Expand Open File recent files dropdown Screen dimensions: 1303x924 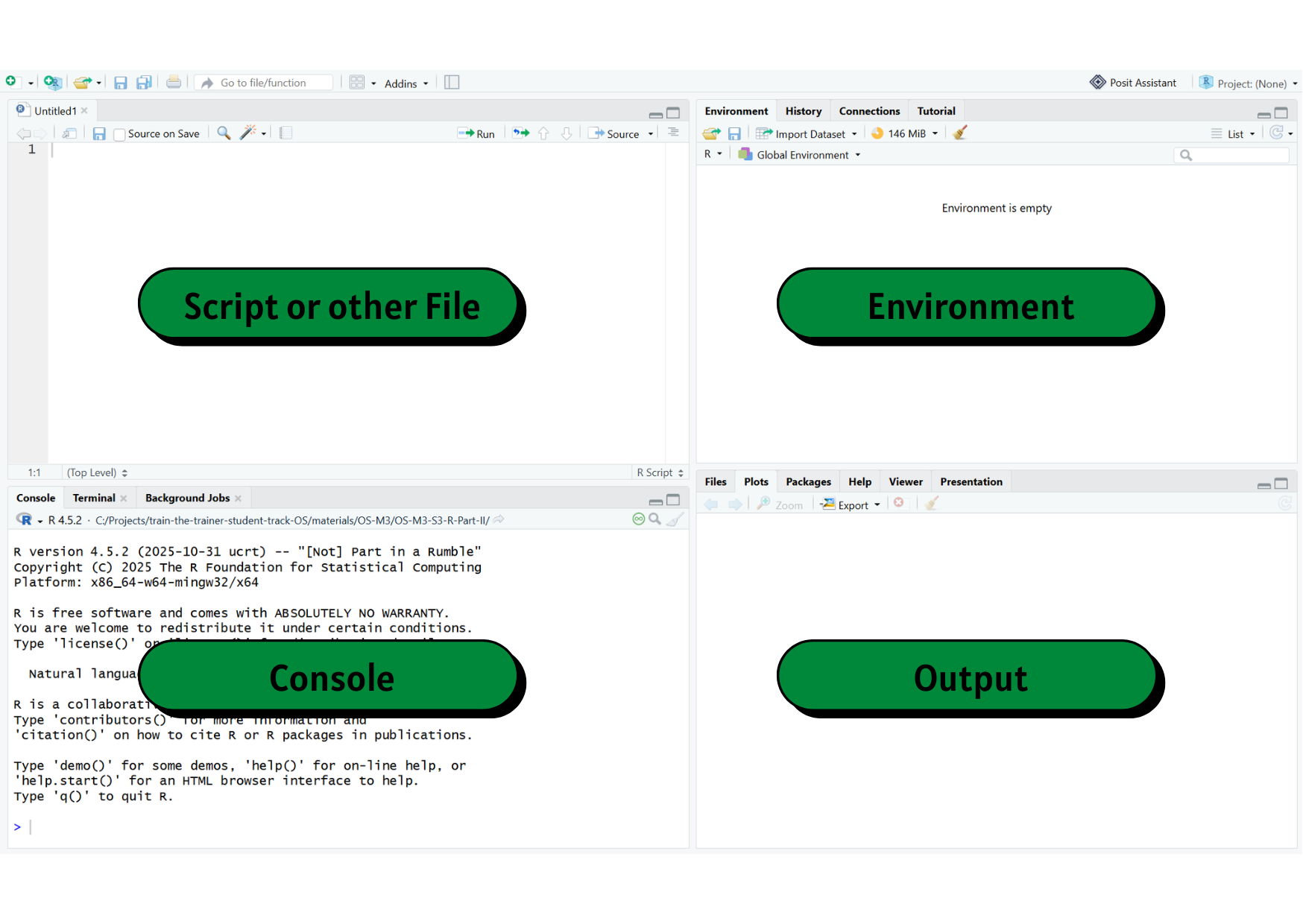tap(98, 83)
